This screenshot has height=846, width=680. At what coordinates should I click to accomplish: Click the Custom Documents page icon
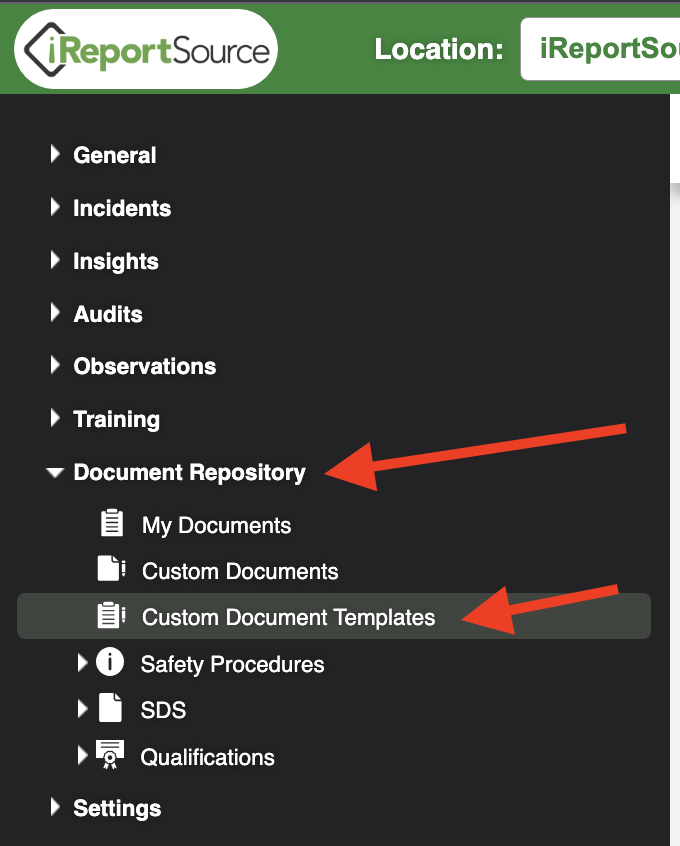coord(112,569)
